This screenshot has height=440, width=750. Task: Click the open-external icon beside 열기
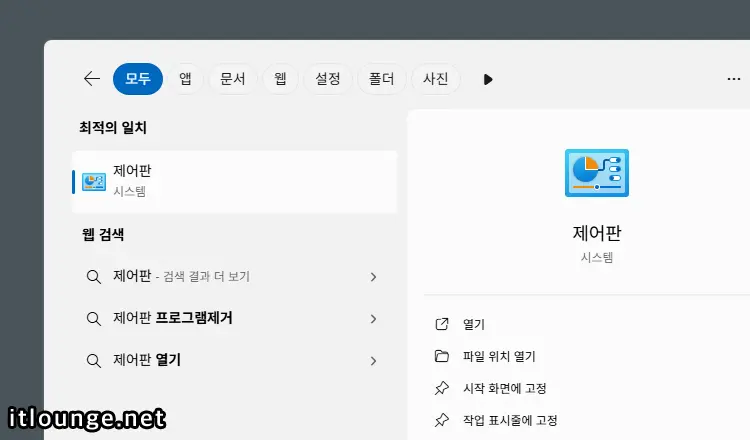coord(442,324)
